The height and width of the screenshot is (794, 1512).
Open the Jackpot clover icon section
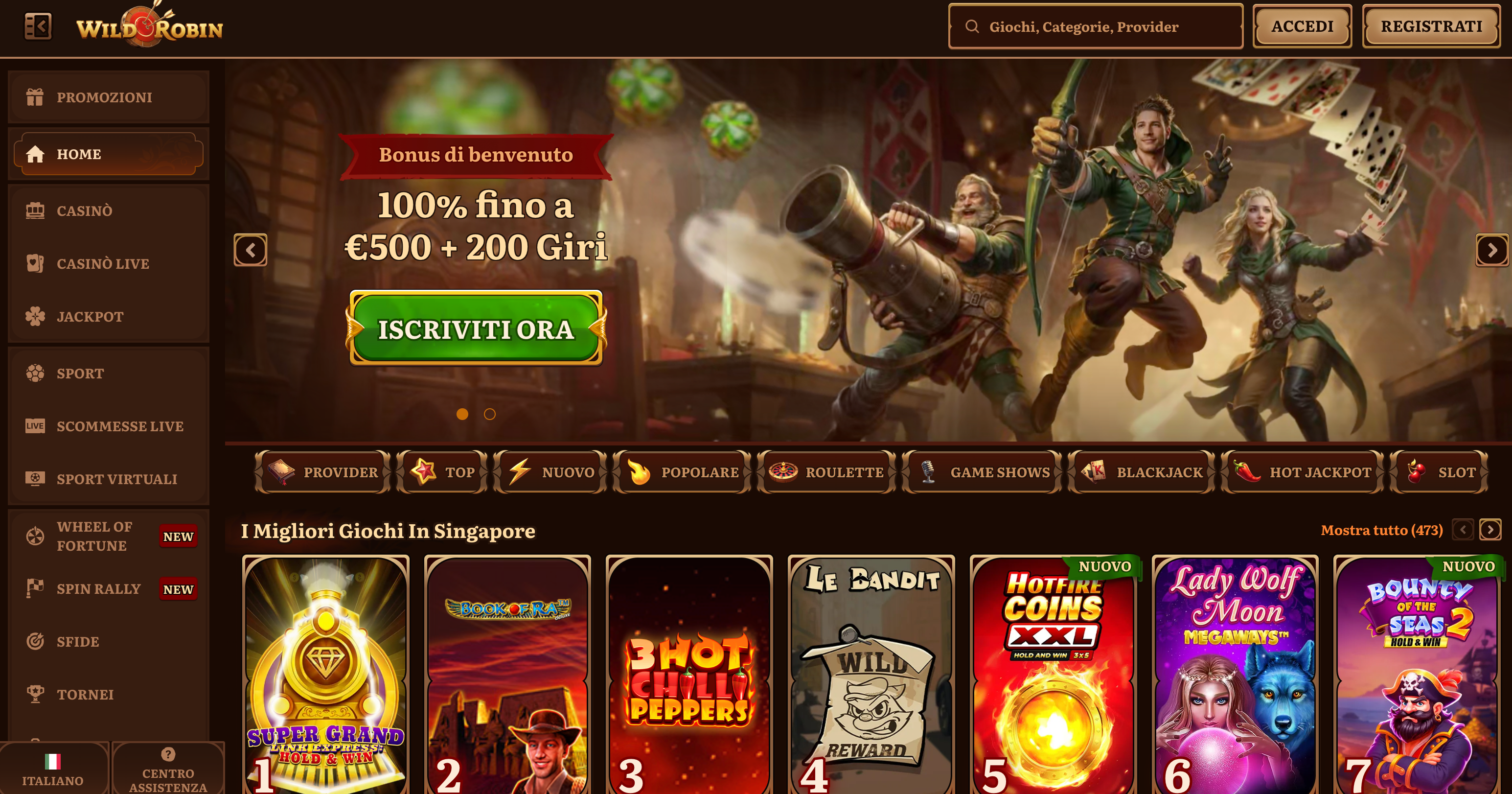pyautogui.click(x=109, y=317)
